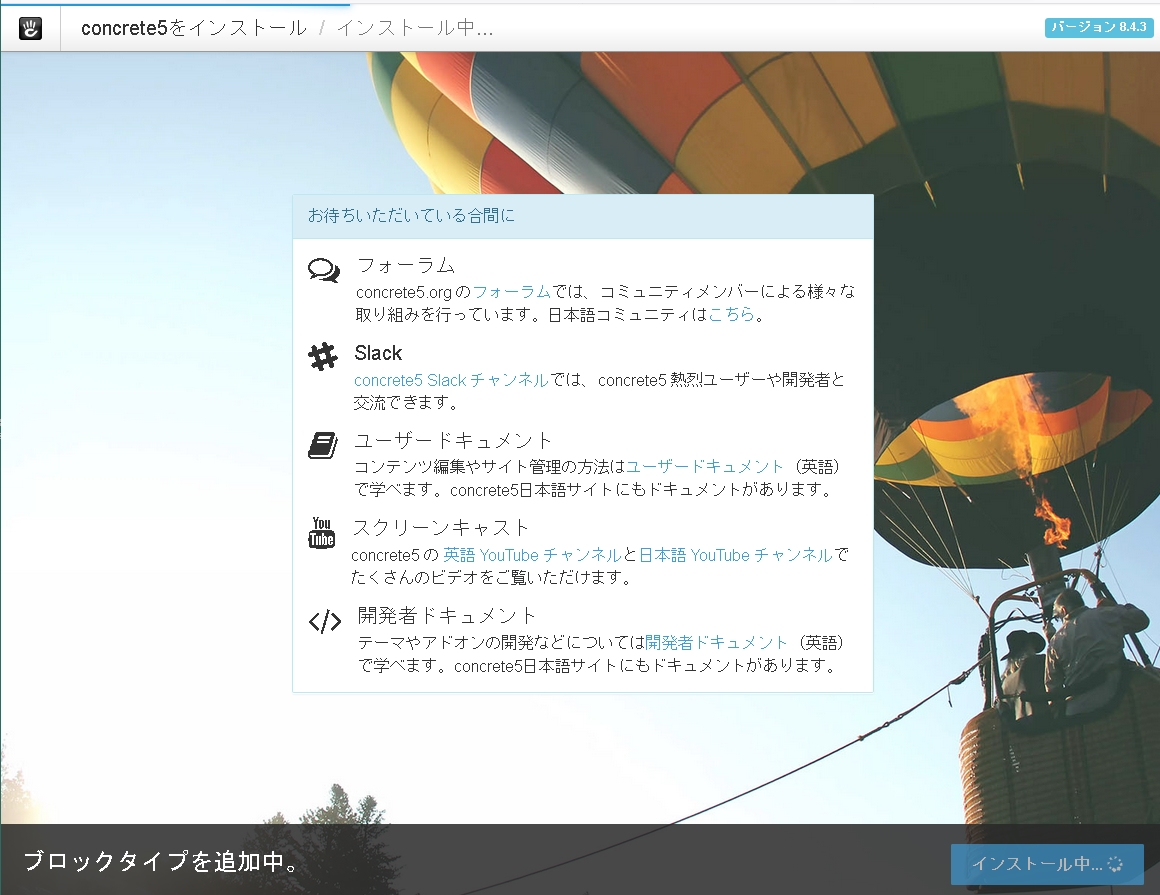1160x895 pixels.
Task: Open the 日本語 YouTube チャンネル link
Action: [736, 555]
